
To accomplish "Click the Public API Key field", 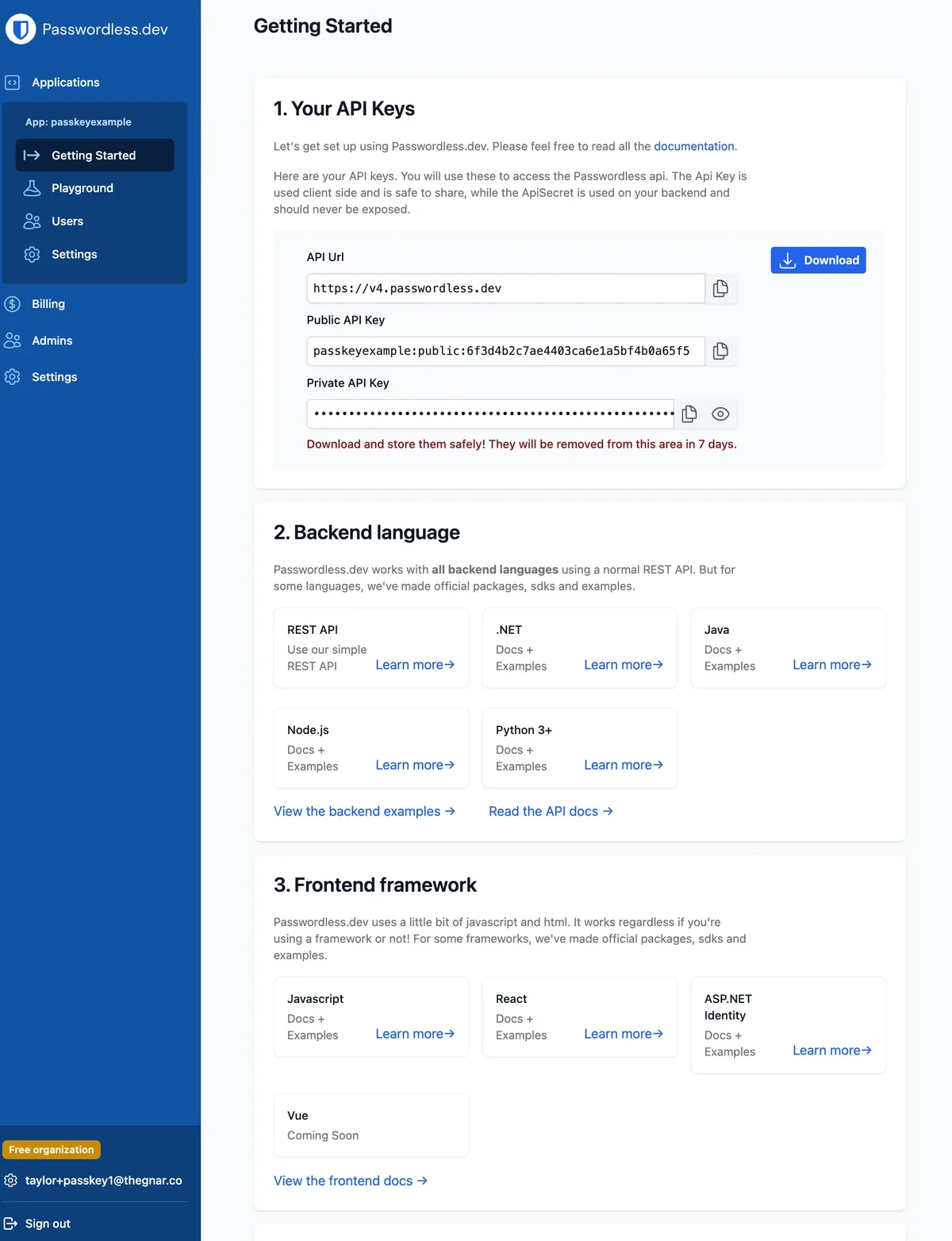I will [x=505, y=351].
